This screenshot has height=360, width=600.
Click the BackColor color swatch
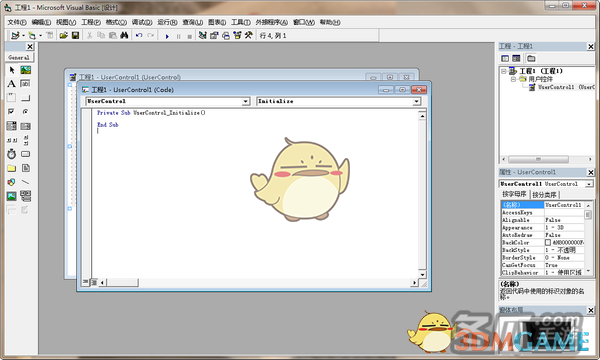(548, 243)
